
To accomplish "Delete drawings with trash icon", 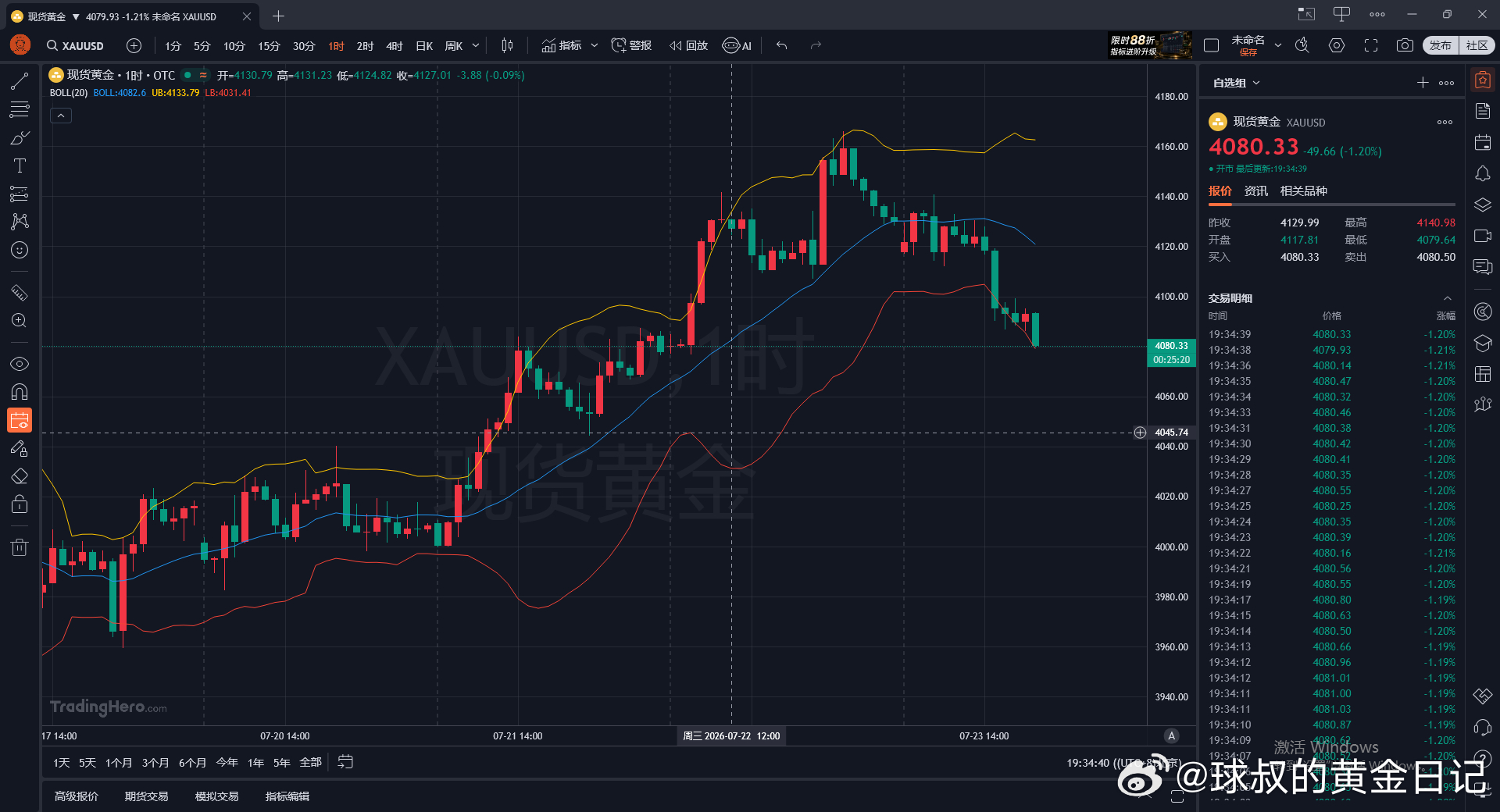I will click(x=20, y=547).
